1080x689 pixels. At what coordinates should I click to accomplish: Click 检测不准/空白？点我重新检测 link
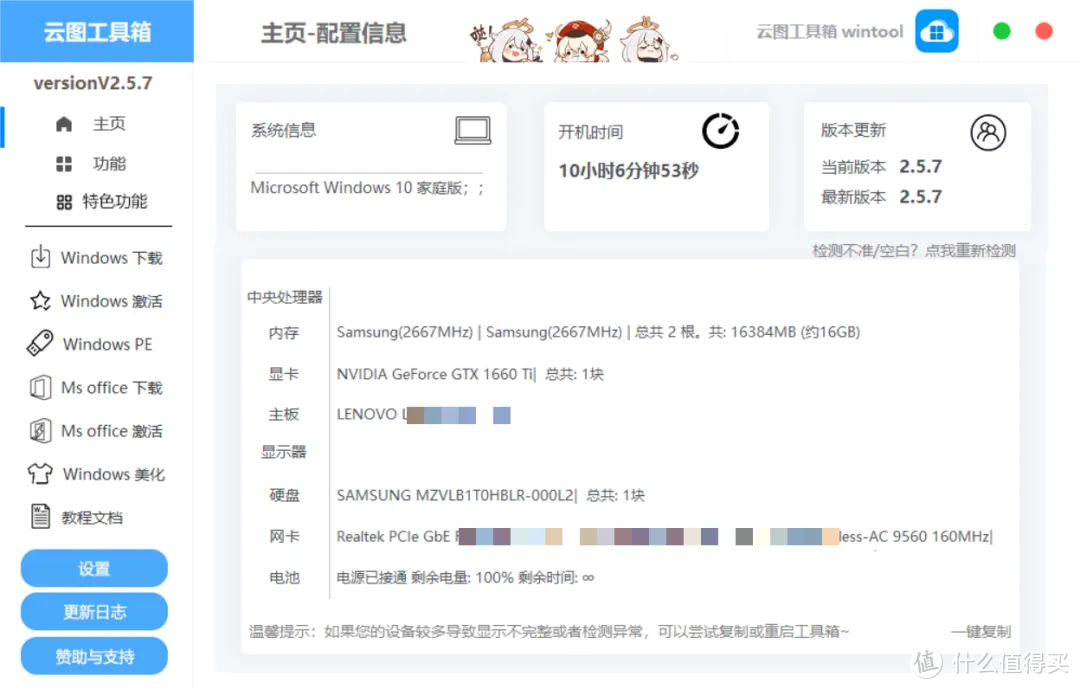point(914,251)
